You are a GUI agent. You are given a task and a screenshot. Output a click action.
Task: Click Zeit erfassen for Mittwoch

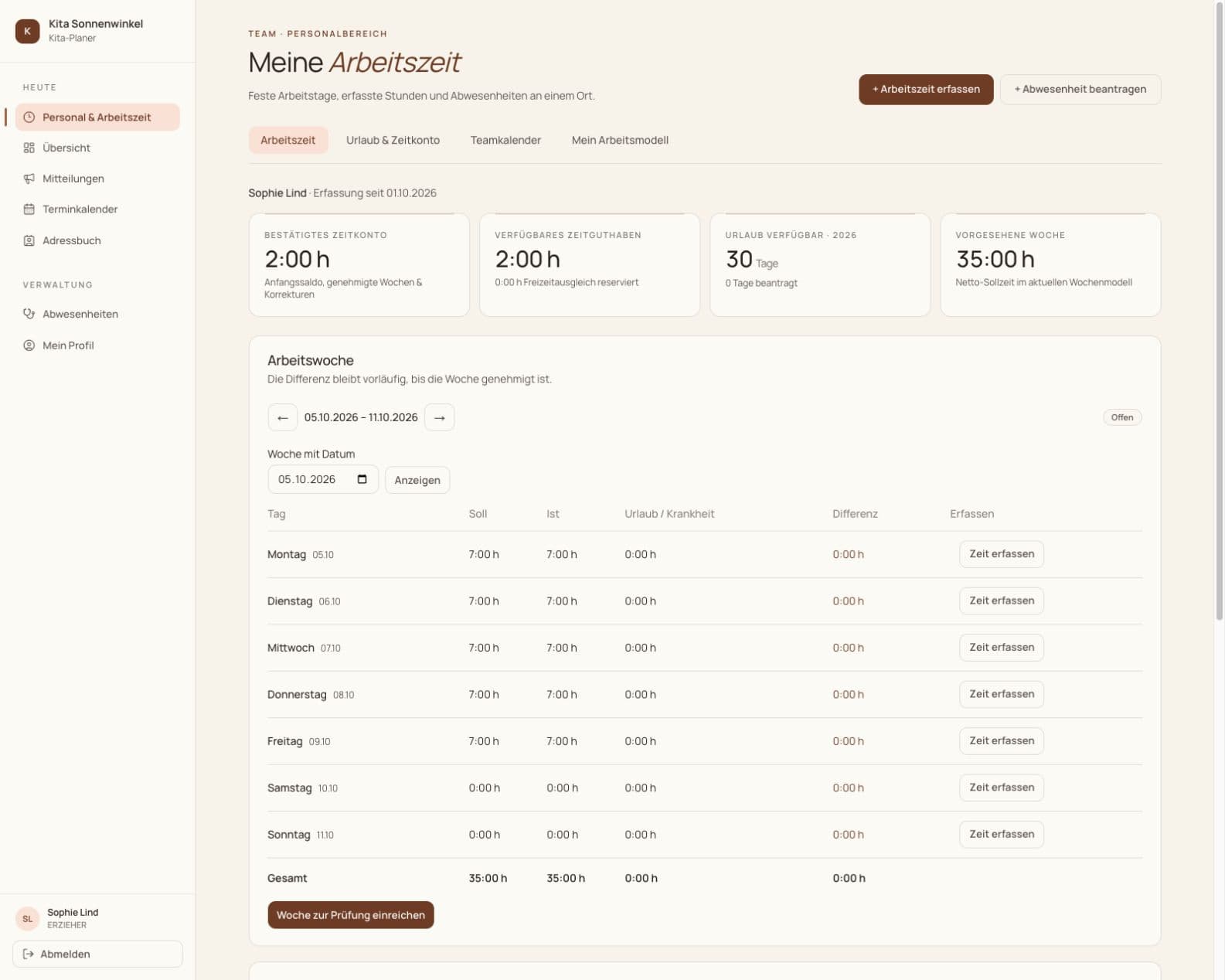[x=1002, y=648]
